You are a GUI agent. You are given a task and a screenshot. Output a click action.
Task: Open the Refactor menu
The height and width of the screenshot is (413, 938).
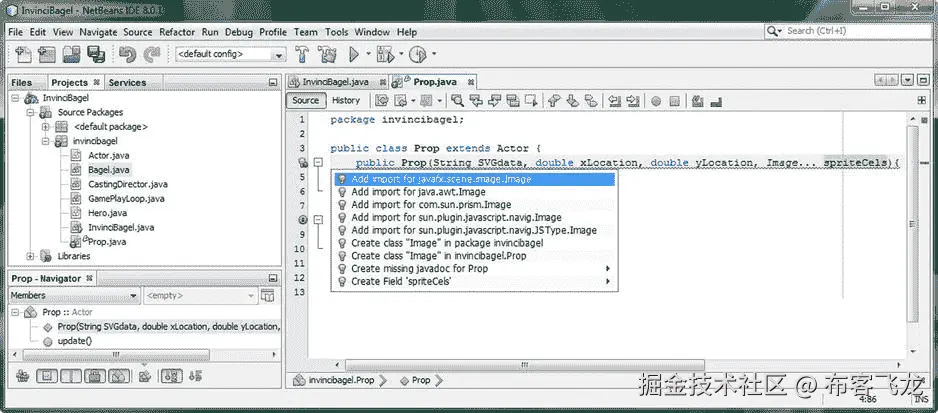(x=177, y=32)
